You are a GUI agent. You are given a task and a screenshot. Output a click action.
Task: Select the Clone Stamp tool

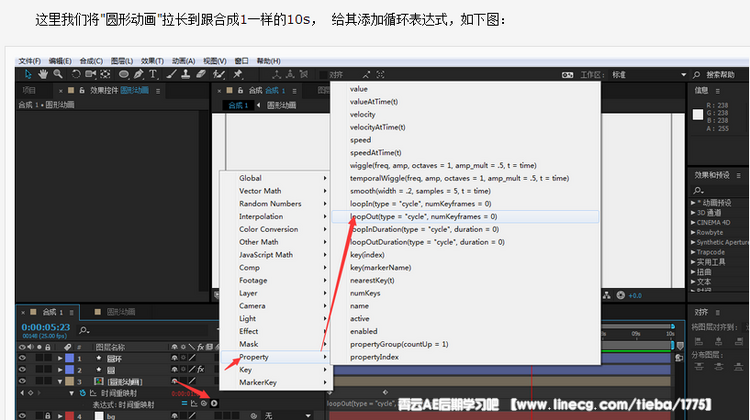[186, 74]
